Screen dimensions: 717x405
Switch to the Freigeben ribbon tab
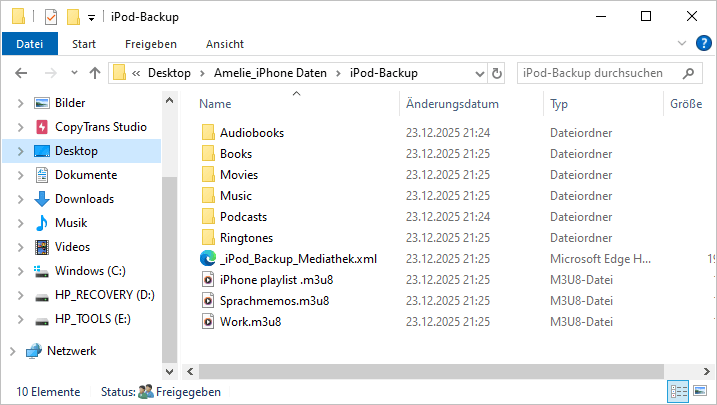[151, 44]
